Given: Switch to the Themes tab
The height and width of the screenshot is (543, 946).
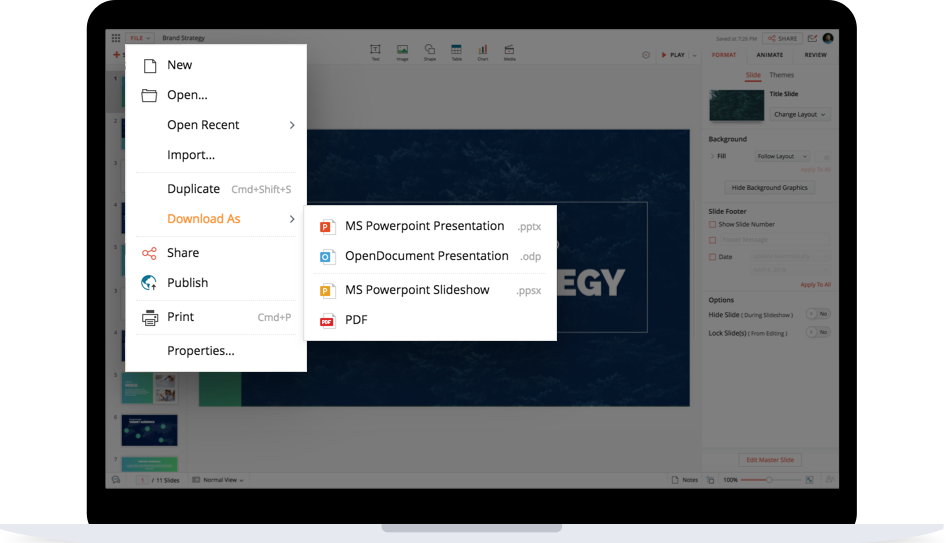Looking at the screenshot, I should click(781, 75).
